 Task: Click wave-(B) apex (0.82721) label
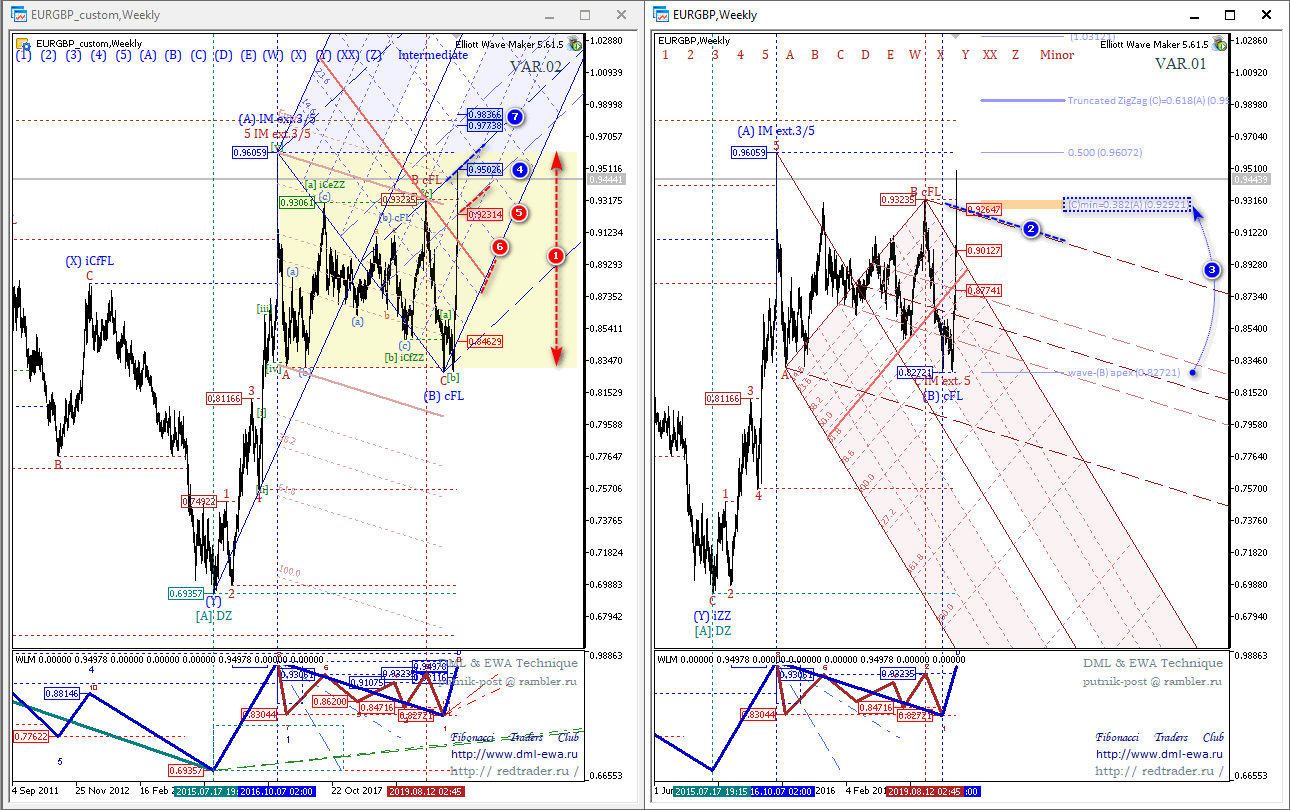pyautogui.click(x=1124, y=372)
